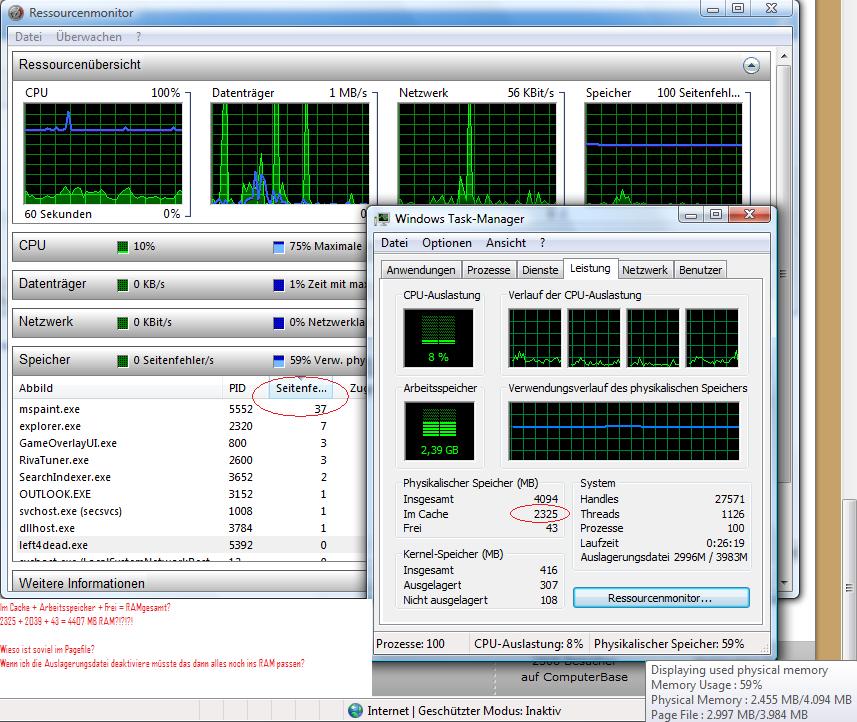Viewport: 857px width, 722px height.
Task: Click the blue 75% Maximale indicator square
Action: click(278, 247)
